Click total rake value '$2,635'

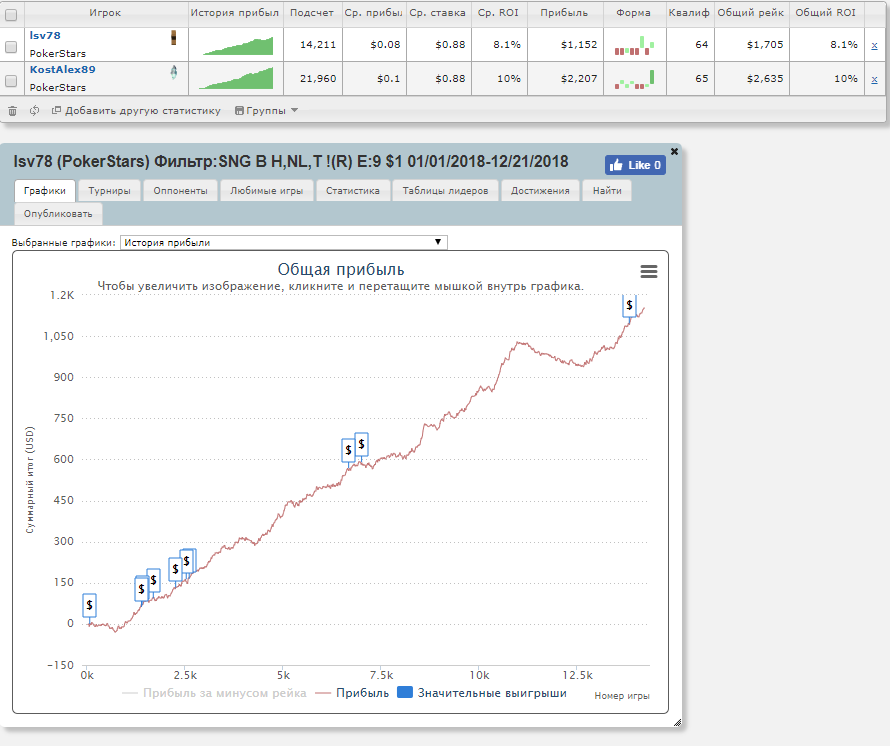click(x=765, y=78)
